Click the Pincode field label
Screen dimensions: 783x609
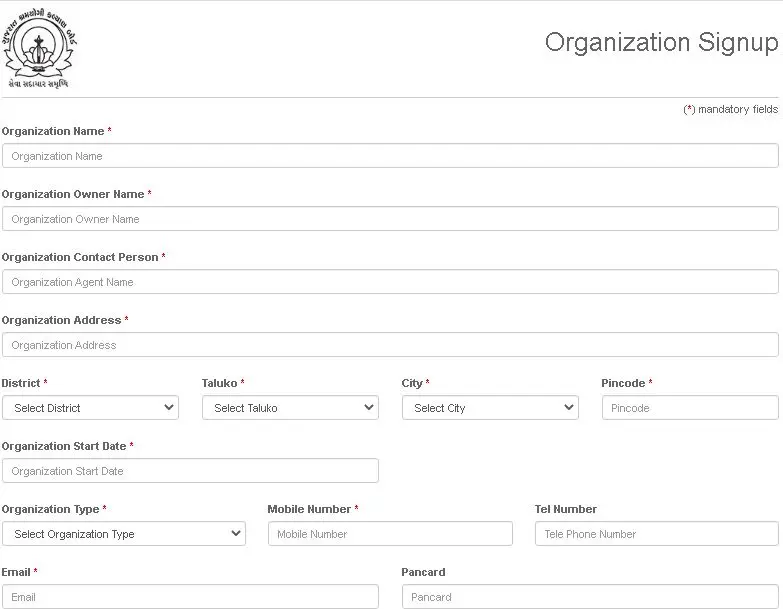623,383
